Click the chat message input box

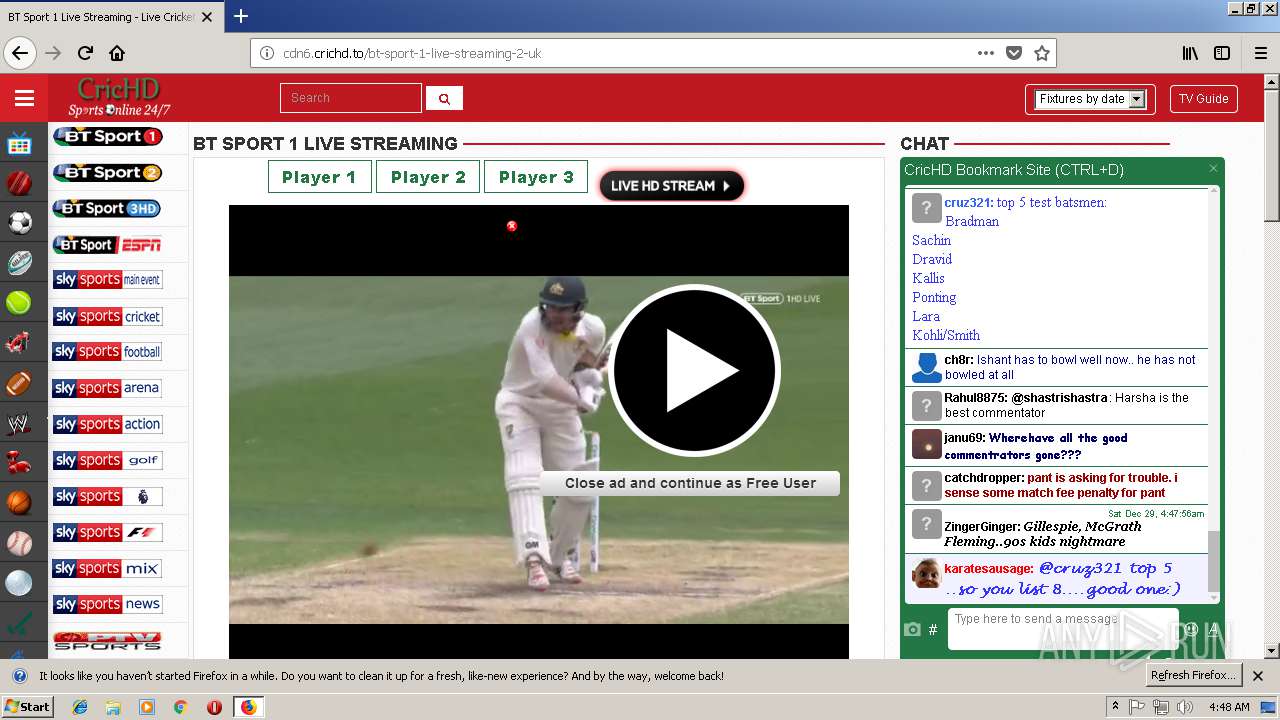point(1062,629)
